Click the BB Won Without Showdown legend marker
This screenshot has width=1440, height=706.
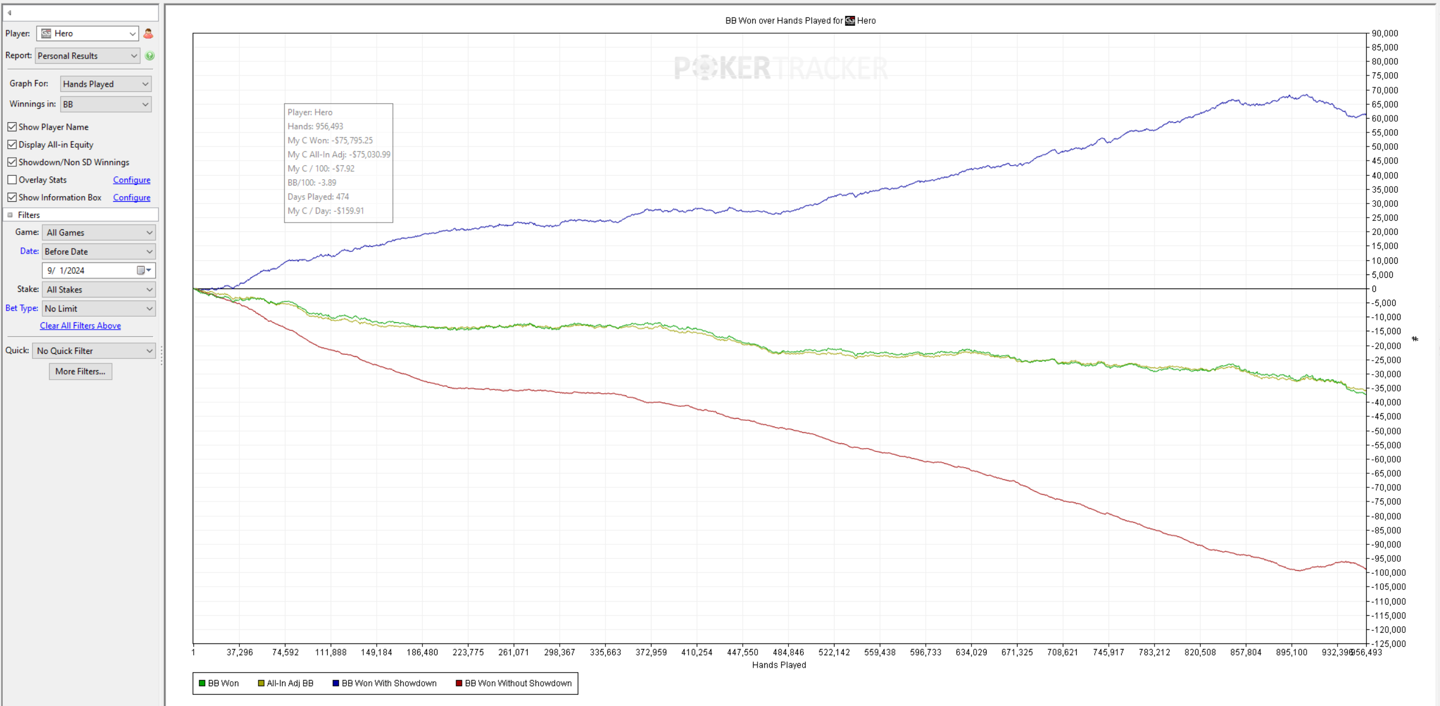coord(459,684)
